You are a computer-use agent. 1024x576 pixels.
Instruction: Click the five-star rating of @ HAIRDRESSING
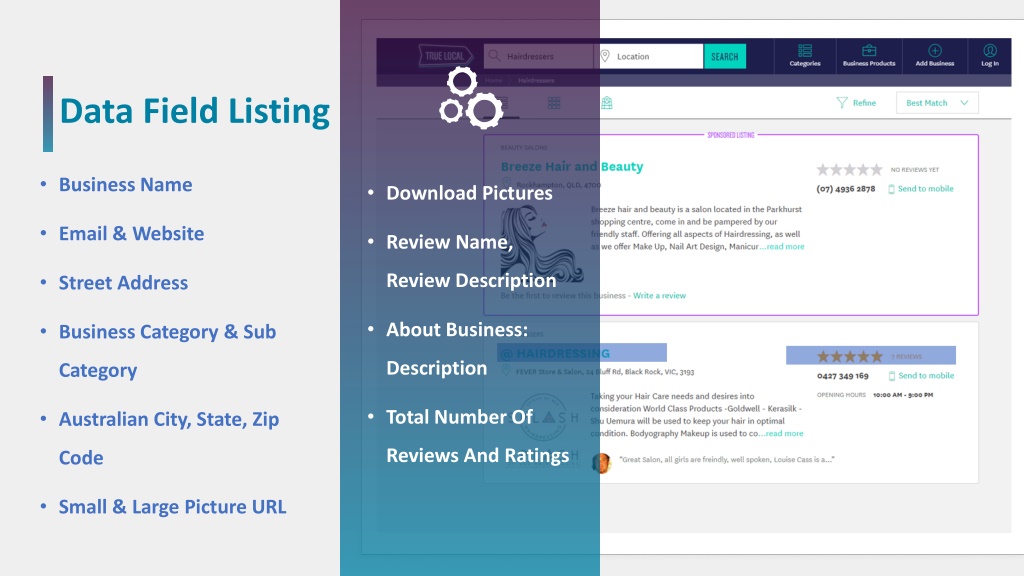tap(850, 357)
